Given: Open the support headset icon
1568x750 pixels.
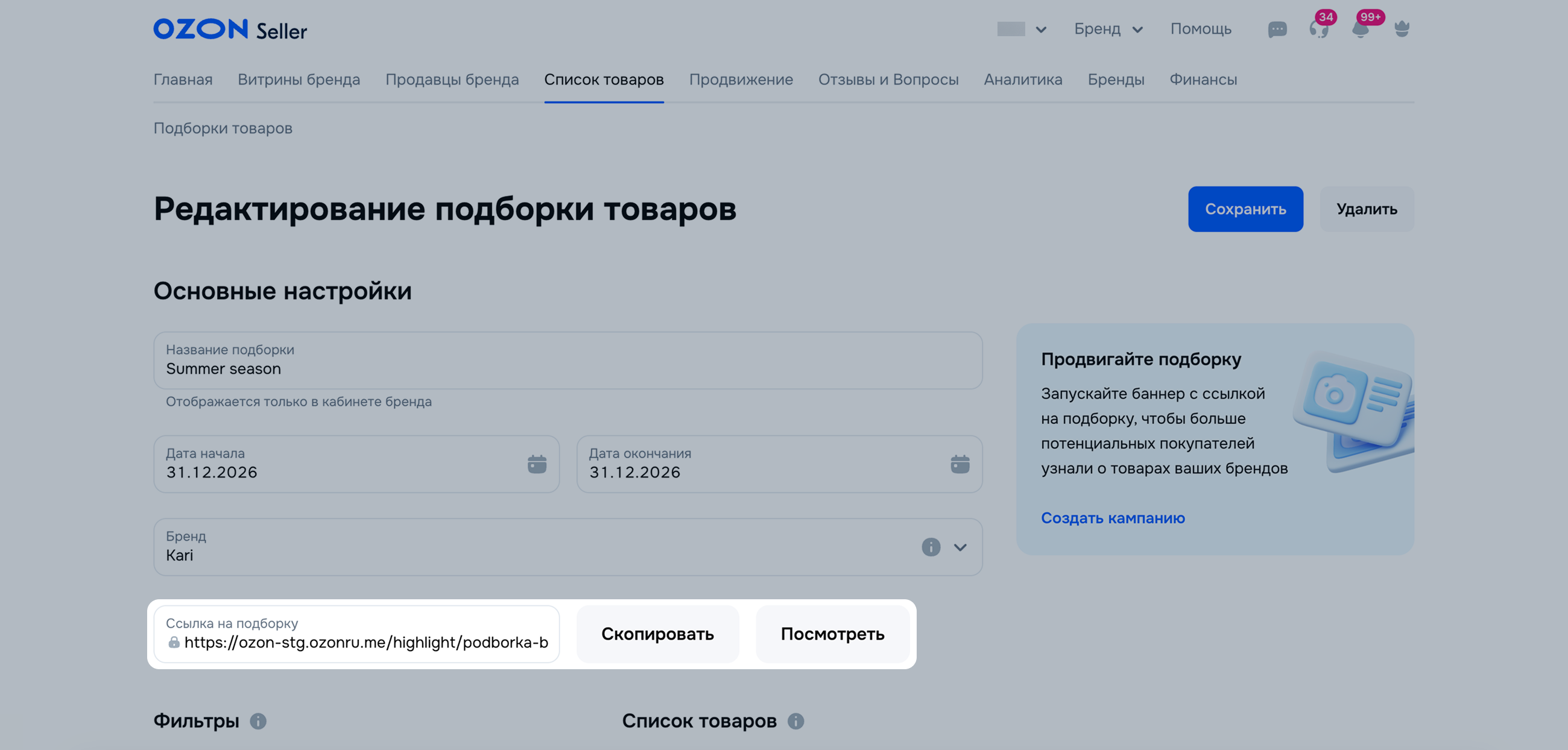Looking at the screenshot, I should (x=1318, y=28).
